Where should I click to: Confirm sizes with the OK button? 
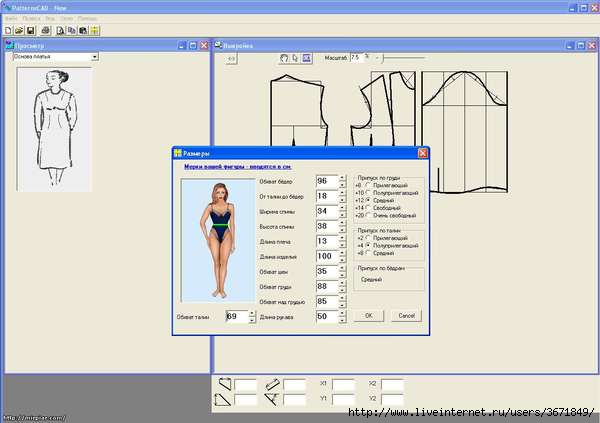tap(368, 316)
